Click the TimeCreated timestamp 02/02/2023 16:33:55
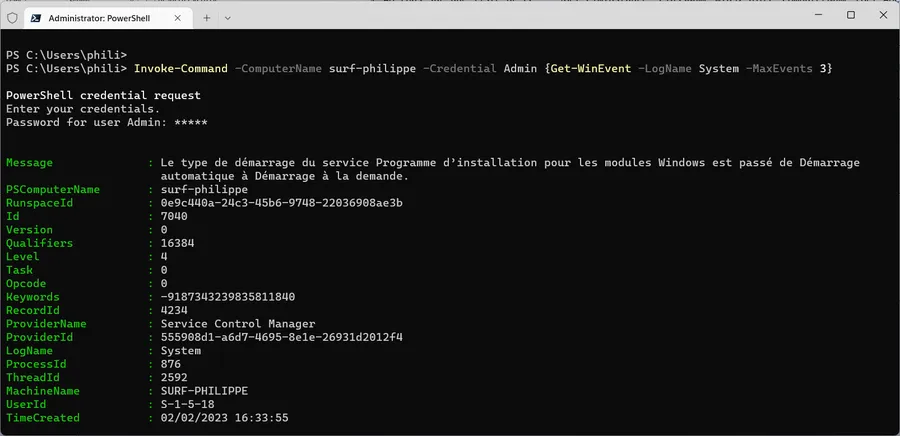Screen dimensions: 900x436 (x=225, y=418)
